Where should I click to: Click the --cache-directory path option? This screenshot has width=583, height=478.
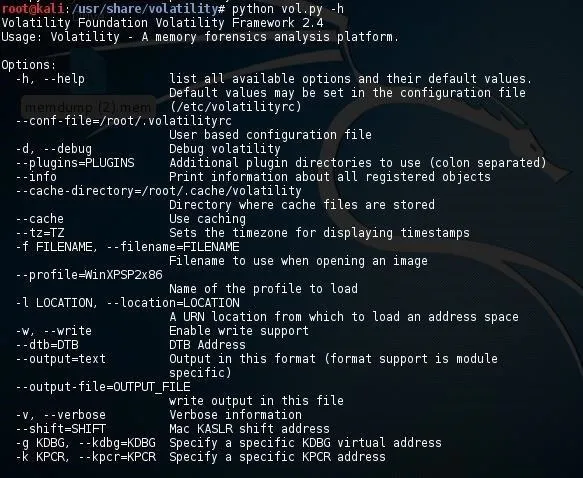click(158, 191)
